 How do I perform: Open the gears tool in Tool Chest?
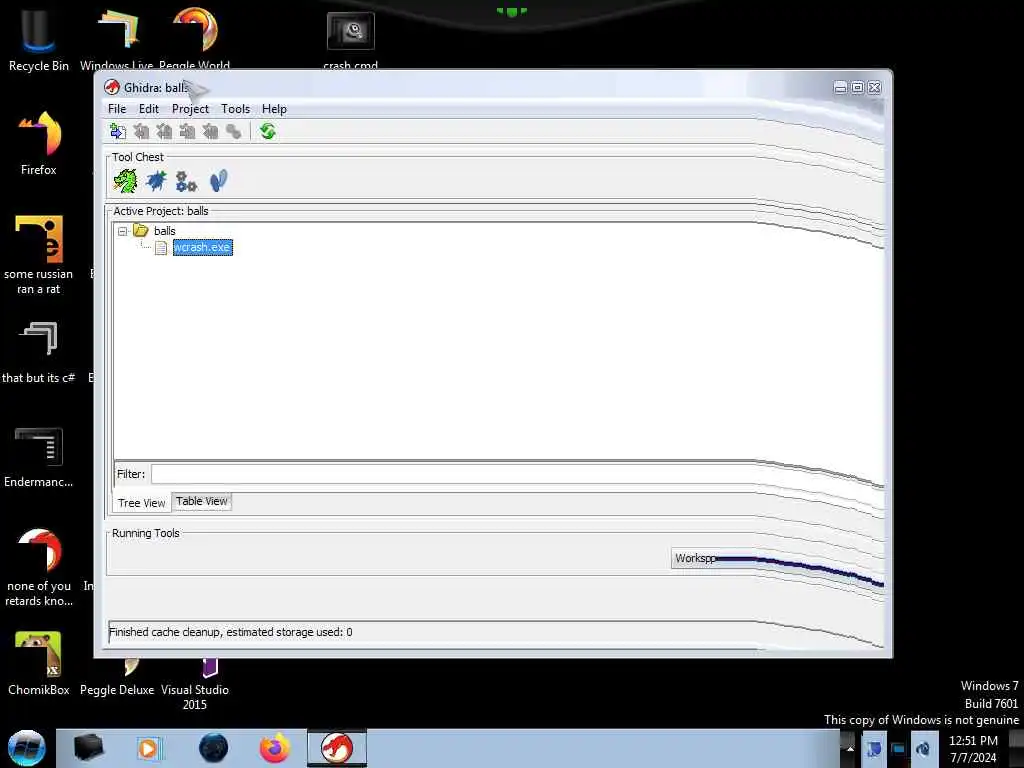coord(186,182)
